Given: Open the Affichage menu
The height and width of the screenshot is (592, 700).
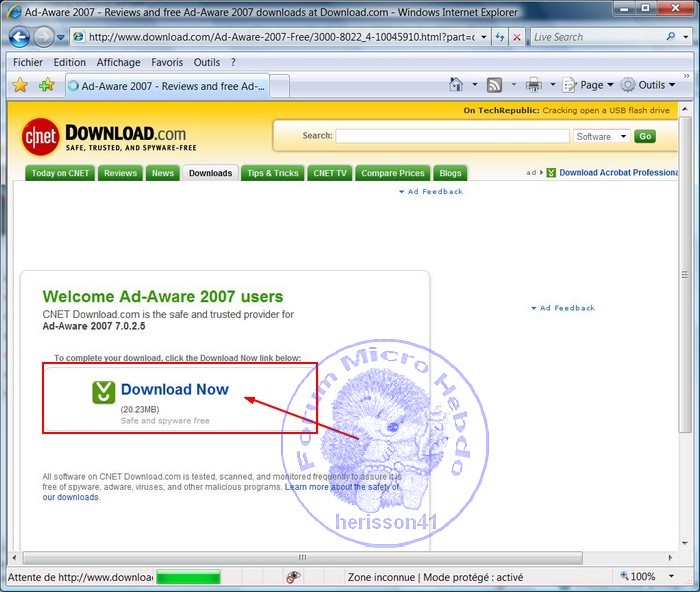Looking at the screenshot, I should point(118,62).
